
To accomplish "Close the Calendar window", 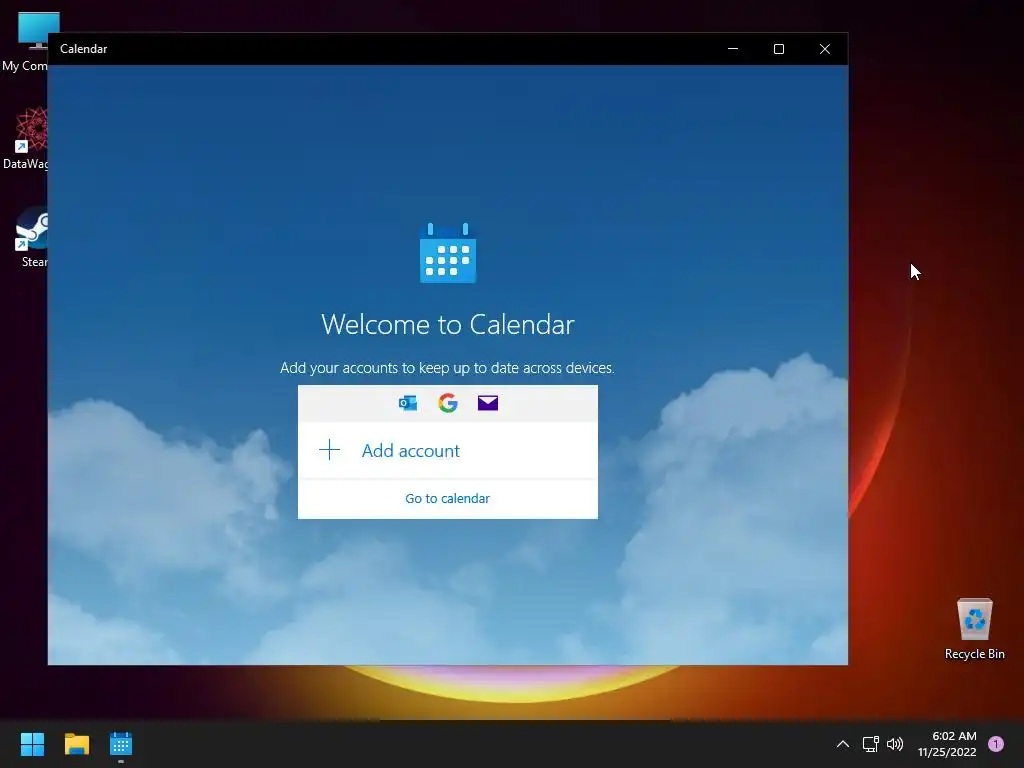I will pyautogui.click(x=825, y=49).
